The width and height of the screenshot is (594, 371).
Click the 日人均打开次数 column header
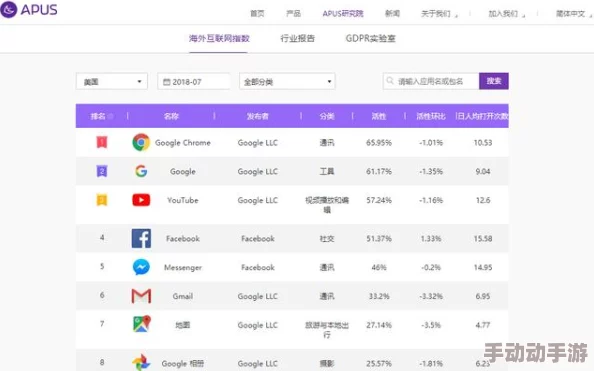point(482,116)
